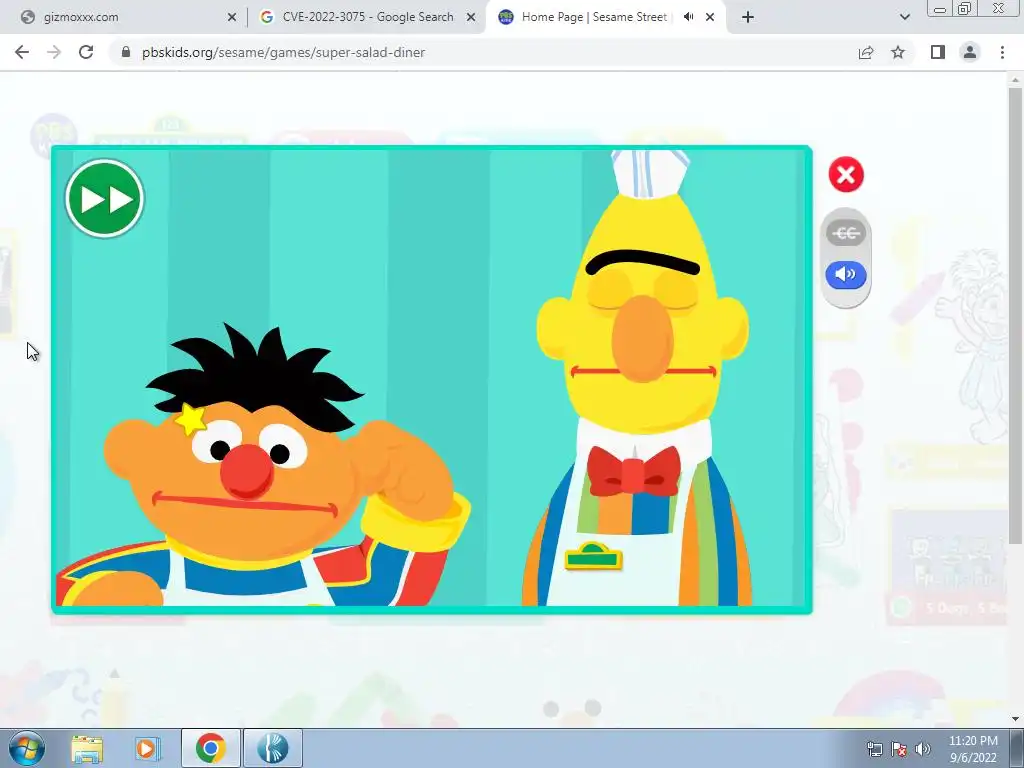Viewport: 1024px width, 768px height.
Task: Open Windows Explorer from the taskbar
Action: coord(87,748)
